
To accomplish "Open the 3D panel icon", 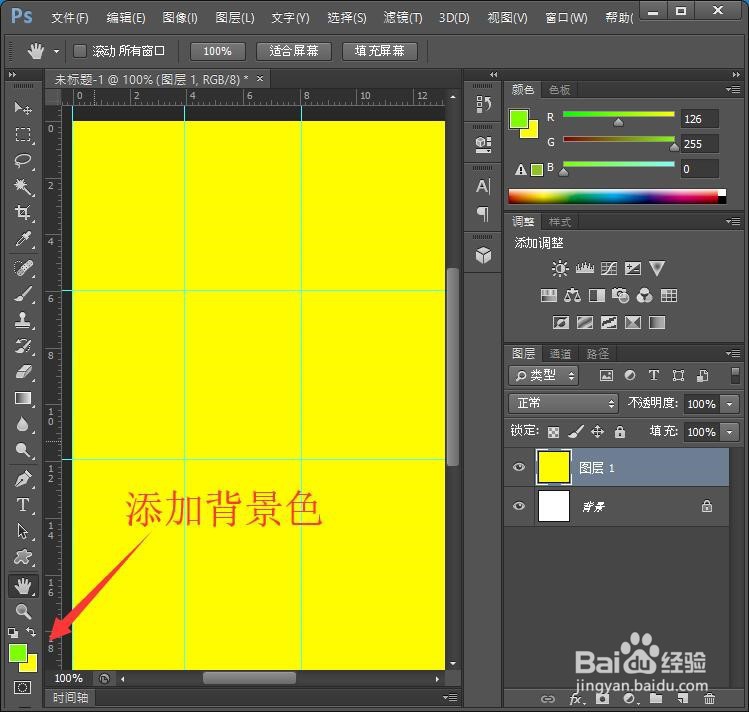I will click(x=483, y=255).
